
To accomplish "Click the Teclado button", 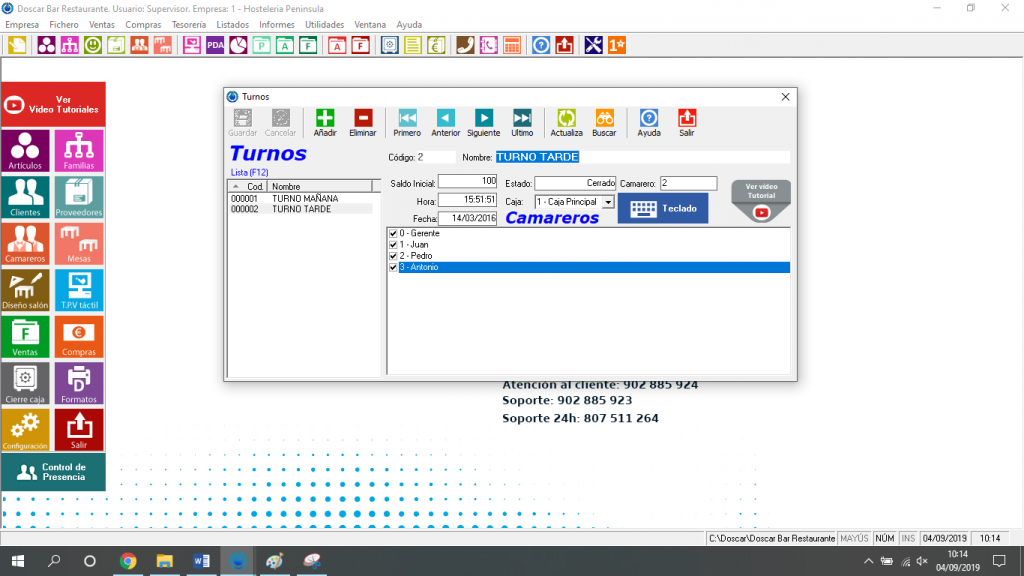I will pyautogui.click(x=663, y=208).
